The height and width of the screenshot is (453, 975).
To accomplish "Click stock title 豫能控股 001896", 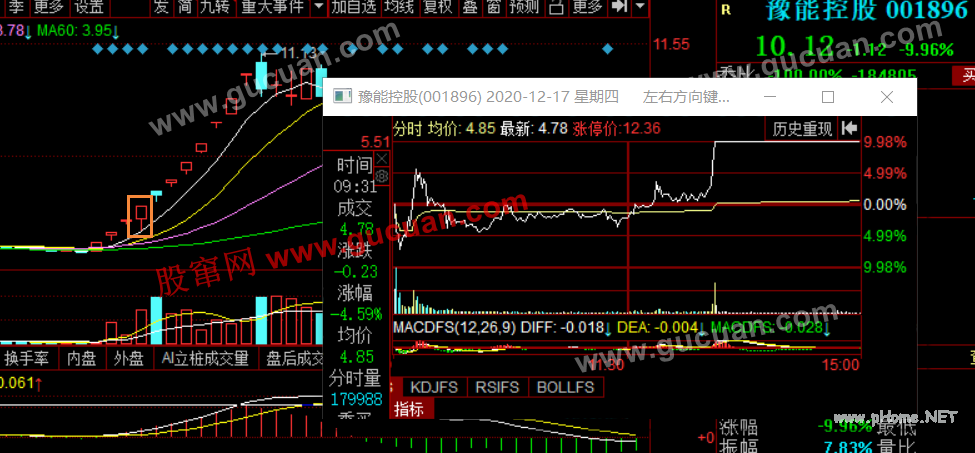I will tap(867, 11).
